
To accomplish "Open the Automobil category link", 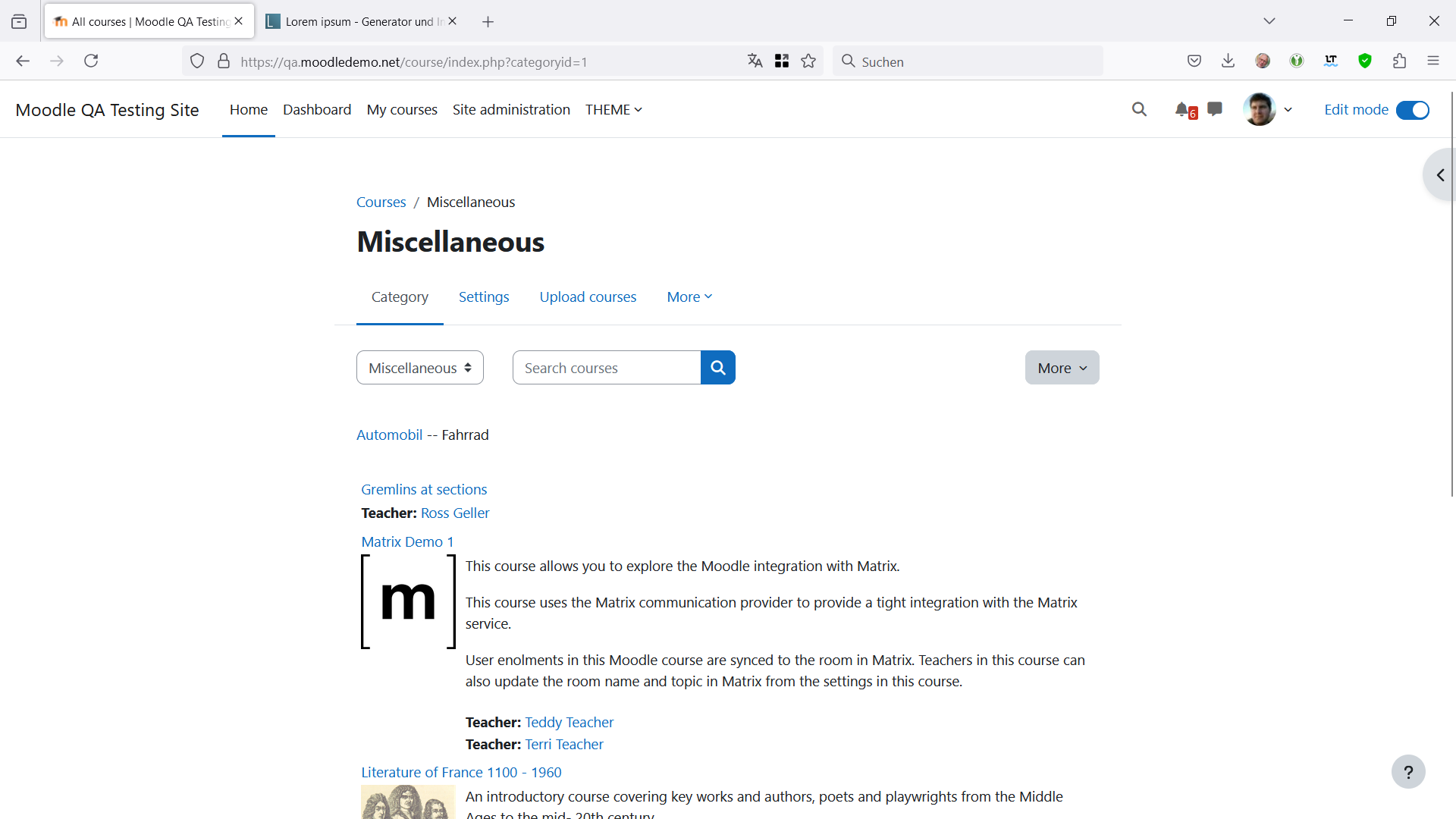I will point(390,435).
